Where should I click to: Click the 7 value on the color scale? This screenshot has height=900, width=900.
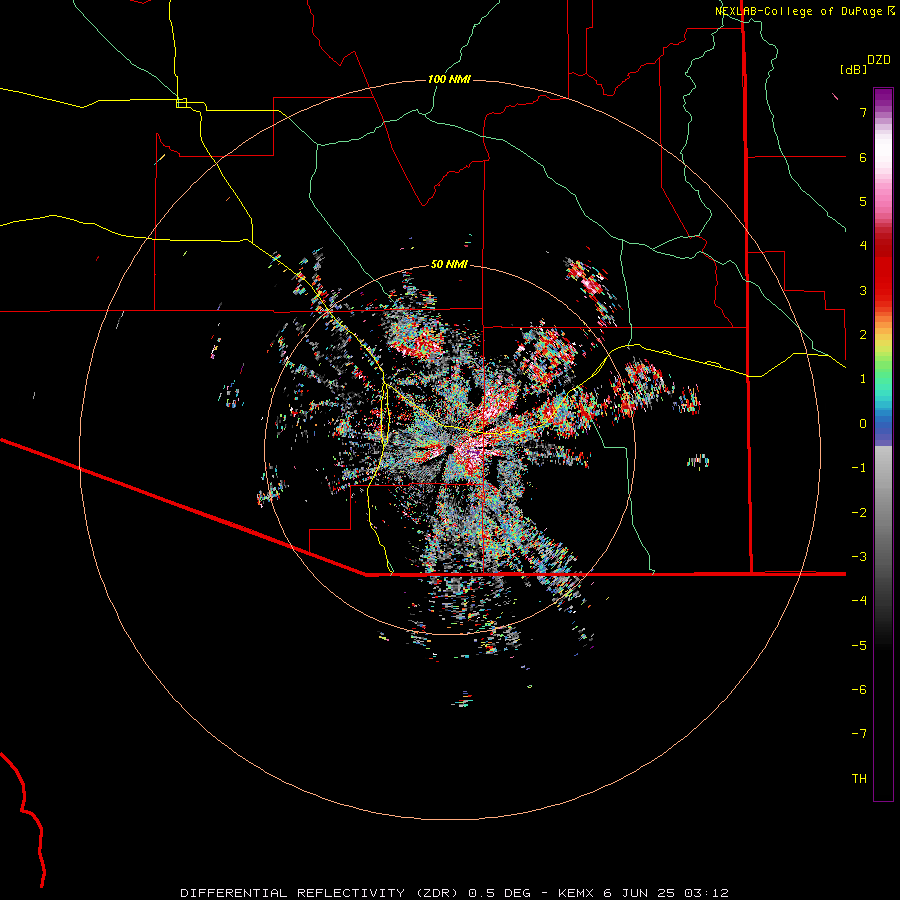point(863,112)
